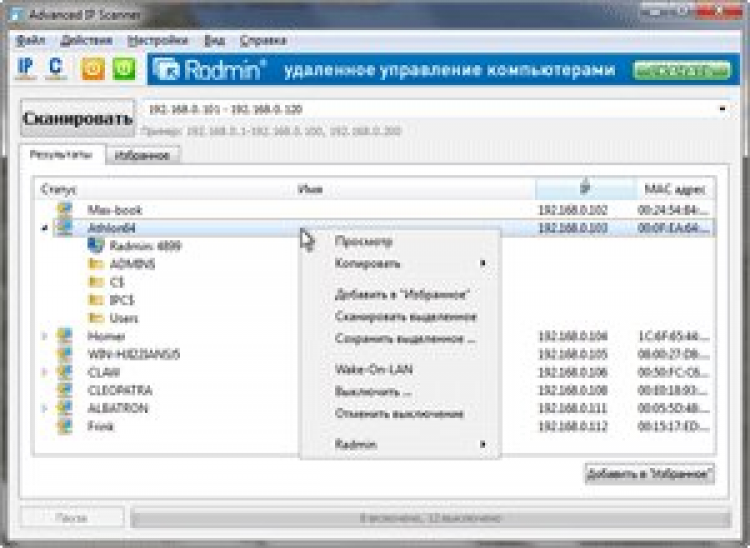The height and width of the screenshot is (548, 750).
Task: Click the C class subnet toolbar icon
Action: (x=56, y=68)
